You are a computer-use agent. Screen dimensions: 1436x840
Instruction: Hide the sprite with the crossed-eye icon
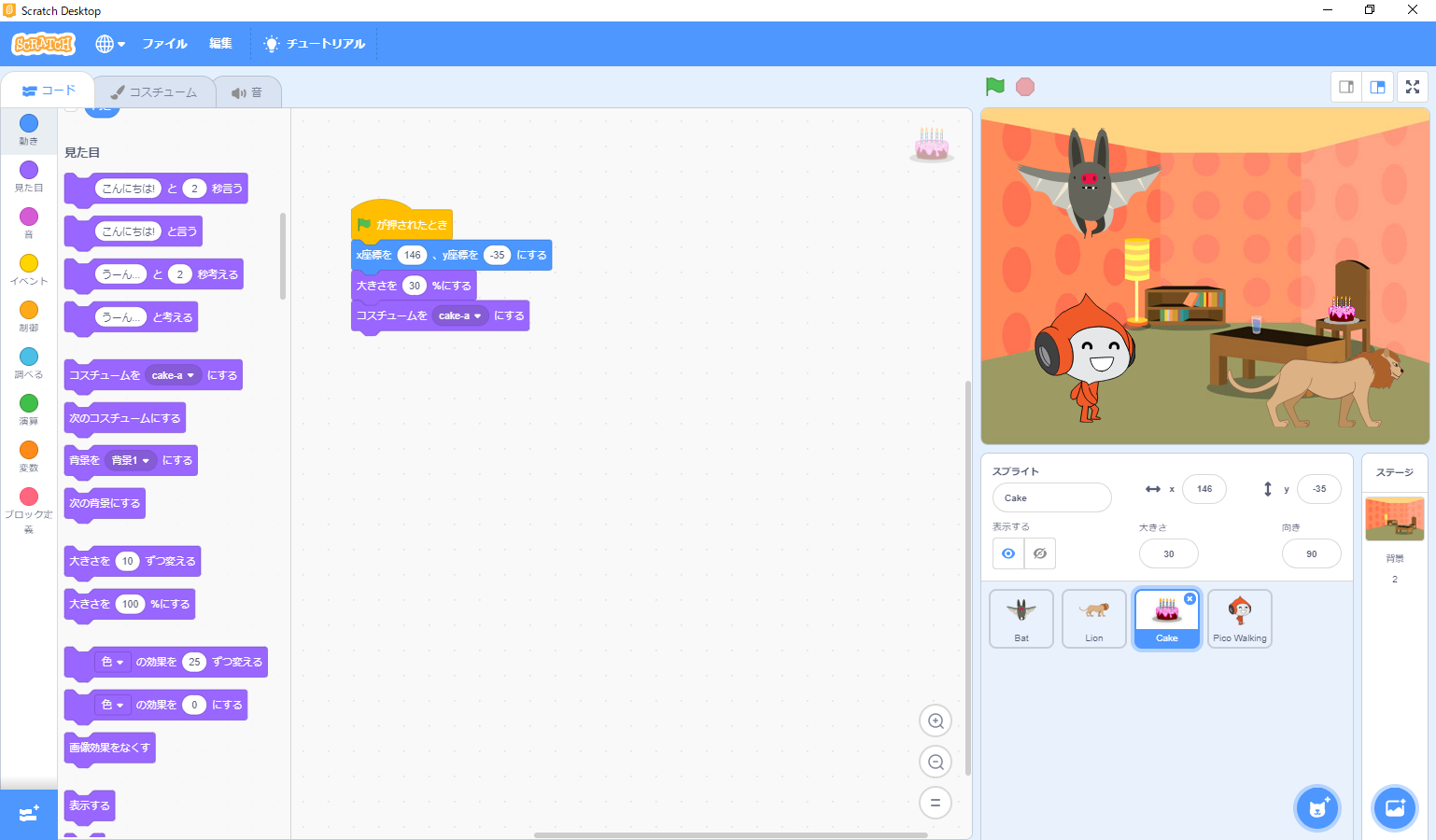click(x=1040, y=553)
